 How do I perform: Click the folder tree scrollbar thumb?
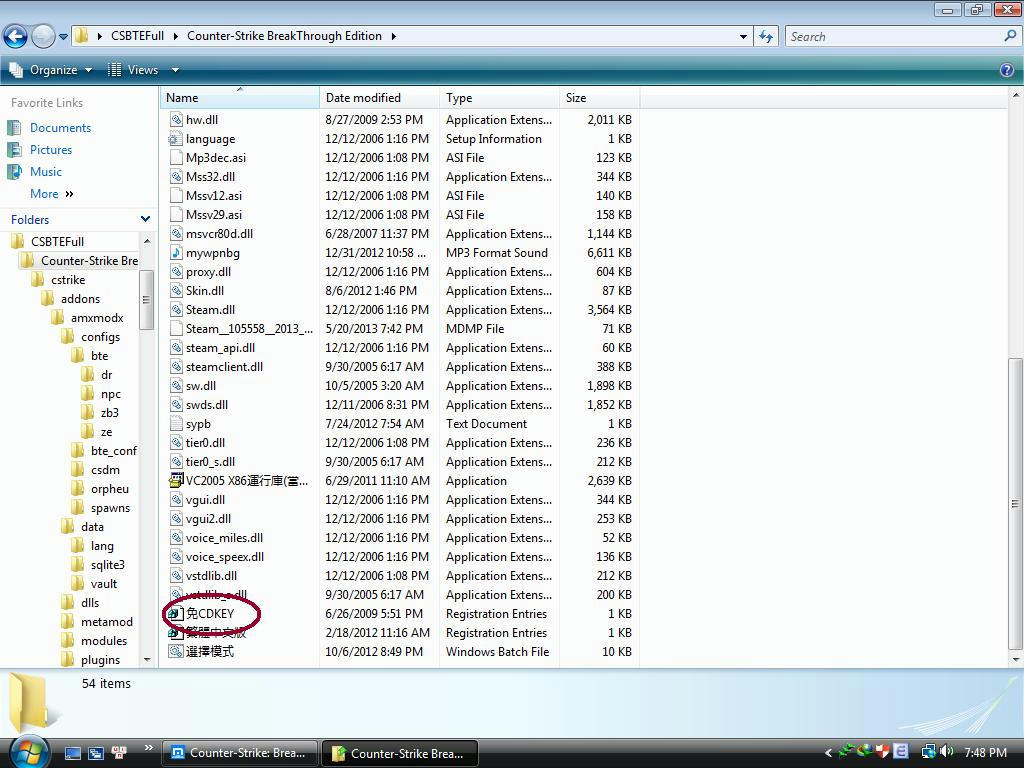tap(146, 300)
